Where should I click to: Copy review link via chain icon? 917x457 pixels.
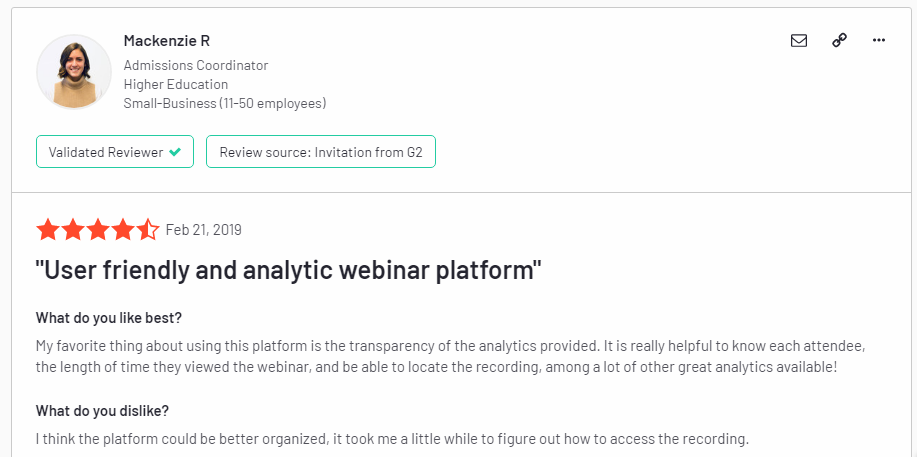[x=839, y=41]
